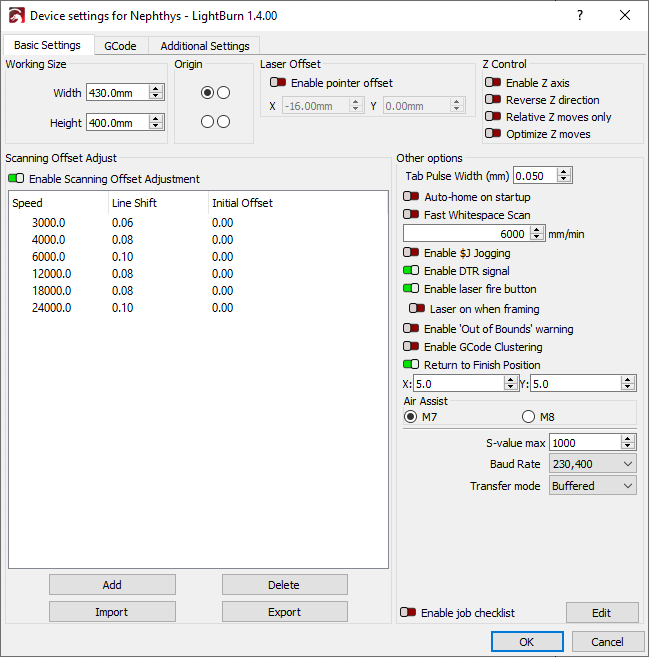Click the finish position Y stepper arrows
Image resolution: width=649 pixels, height=657 pixels.
pos(627,383)
